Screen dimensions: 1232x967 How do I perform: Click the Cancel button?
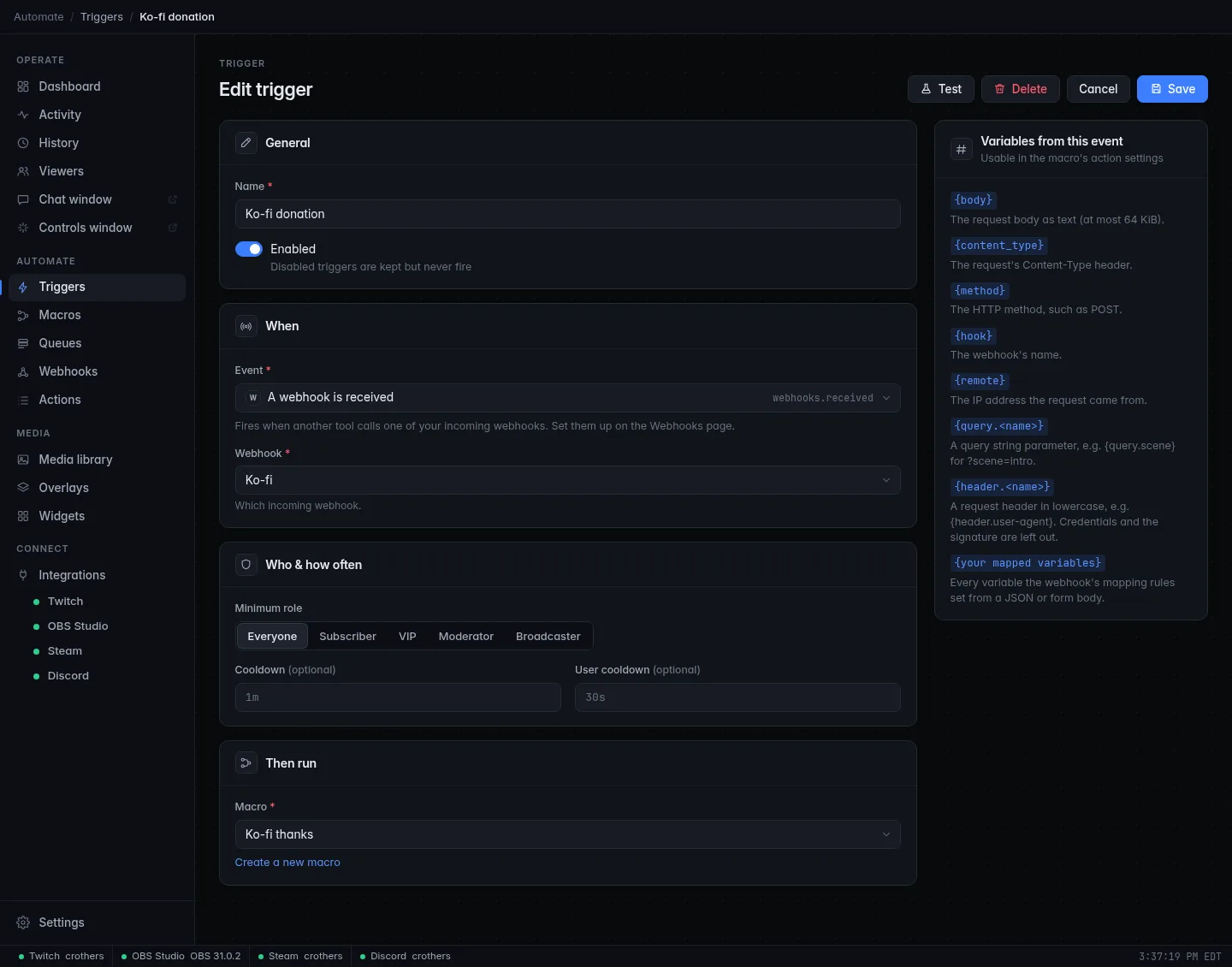(1099, 89)
